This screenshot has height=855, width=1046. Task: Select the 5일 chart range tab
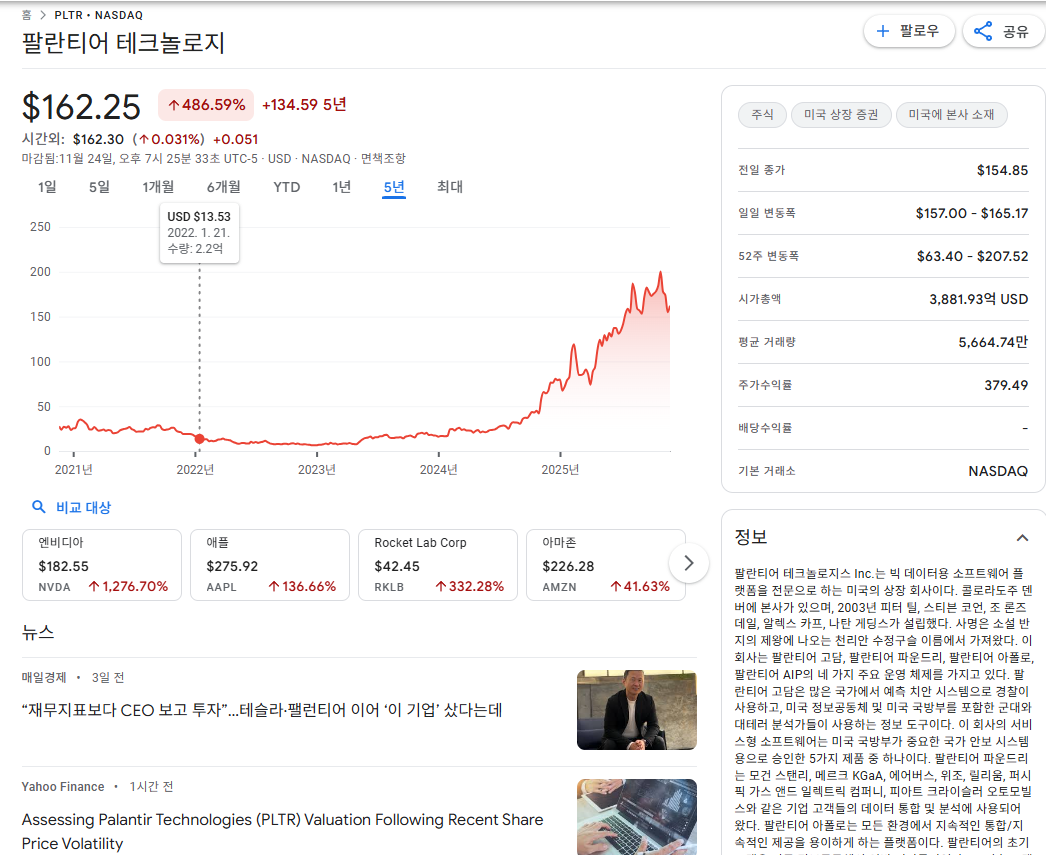coord(99,187)
